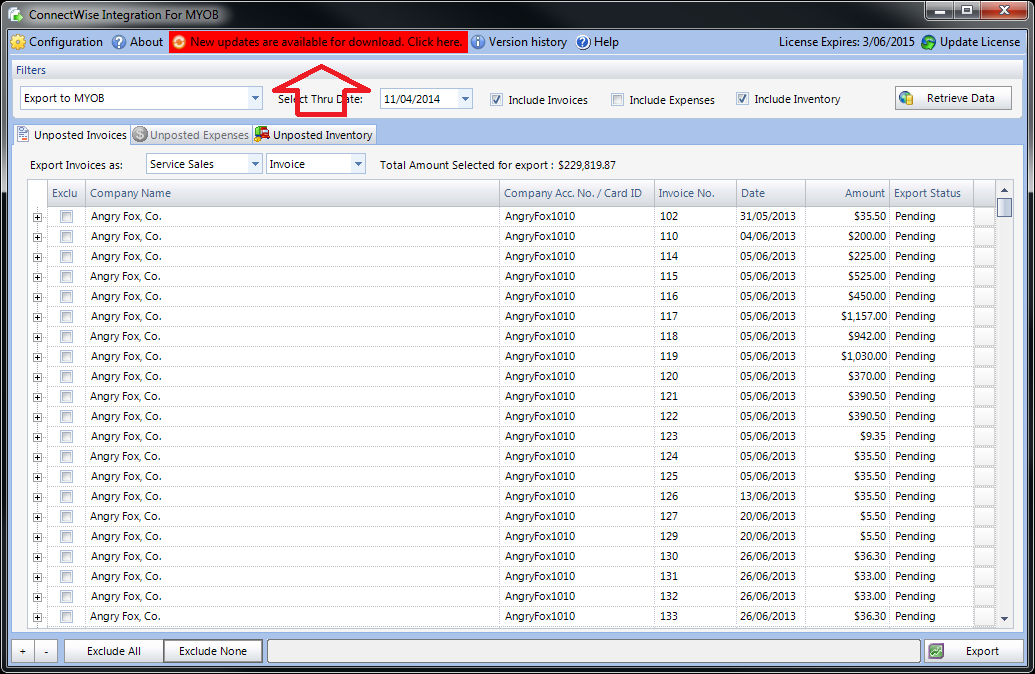Click the new updates available banner
Image resolution: width=1035 pixels, height=674 pixels.
click(x=318, y=42)
